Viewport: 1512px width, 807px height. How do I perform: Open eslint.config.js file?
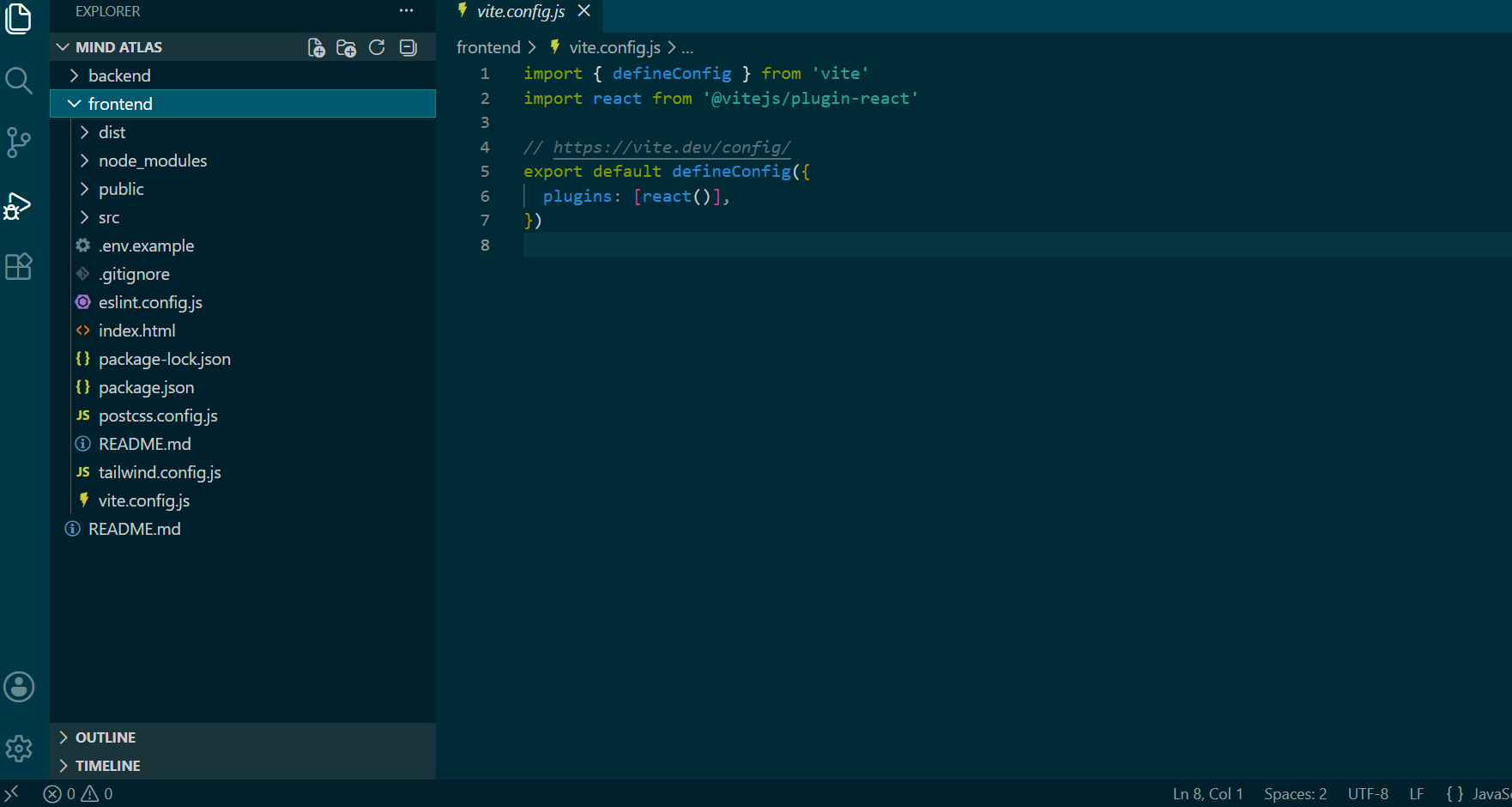pyautogui.click(x=243, y=302)
